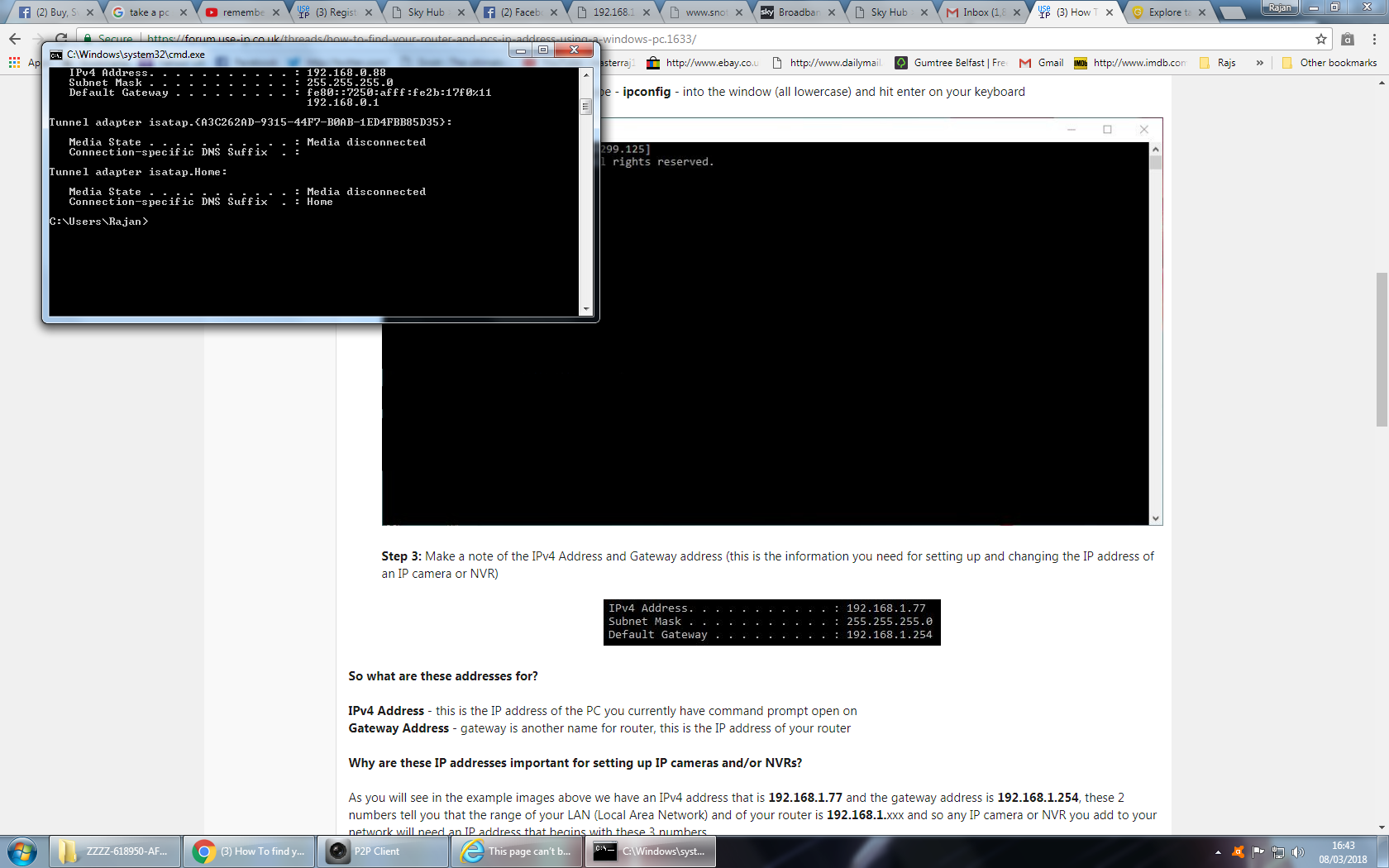Open the Apps grid icon in bookmarks bar
This screenshot has width=1389, height=868.
(14, 63)
